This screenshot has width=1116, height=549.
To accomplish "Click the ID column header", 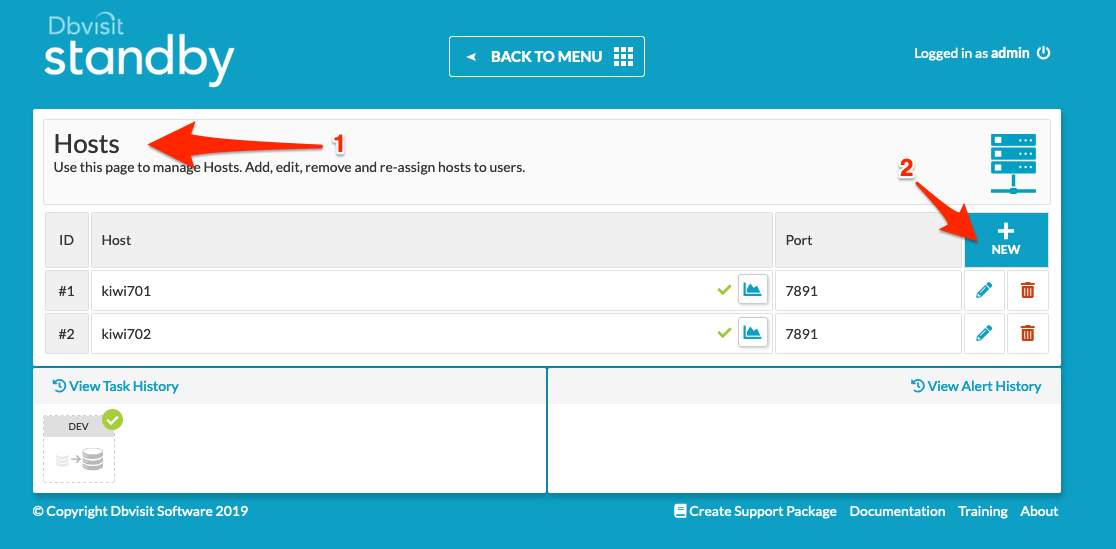I will (67, 240).
